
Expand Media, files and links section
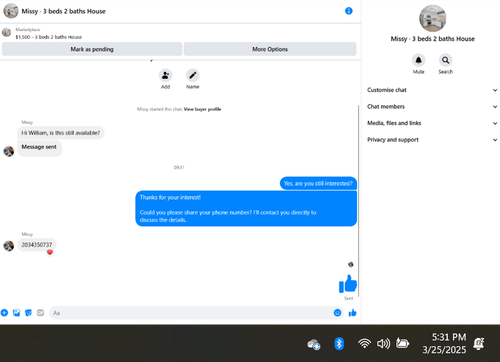click(432, 123)
